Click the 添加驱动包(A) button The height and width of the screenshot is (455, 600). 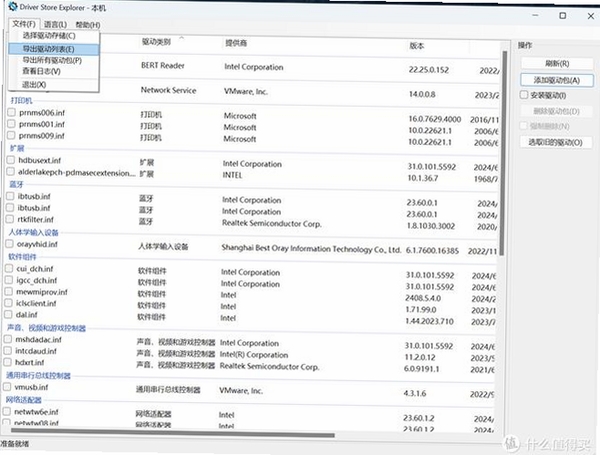point(557,80)
